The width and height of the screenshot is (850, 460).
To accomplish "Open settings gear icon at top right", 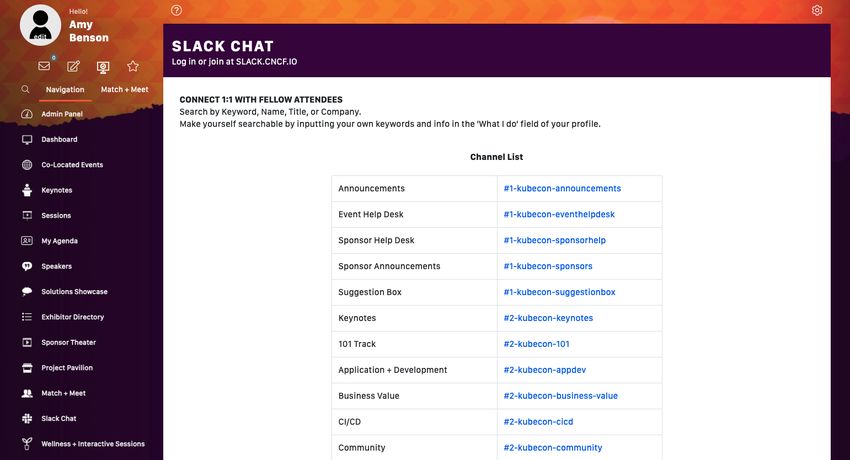I will (817, 10).
